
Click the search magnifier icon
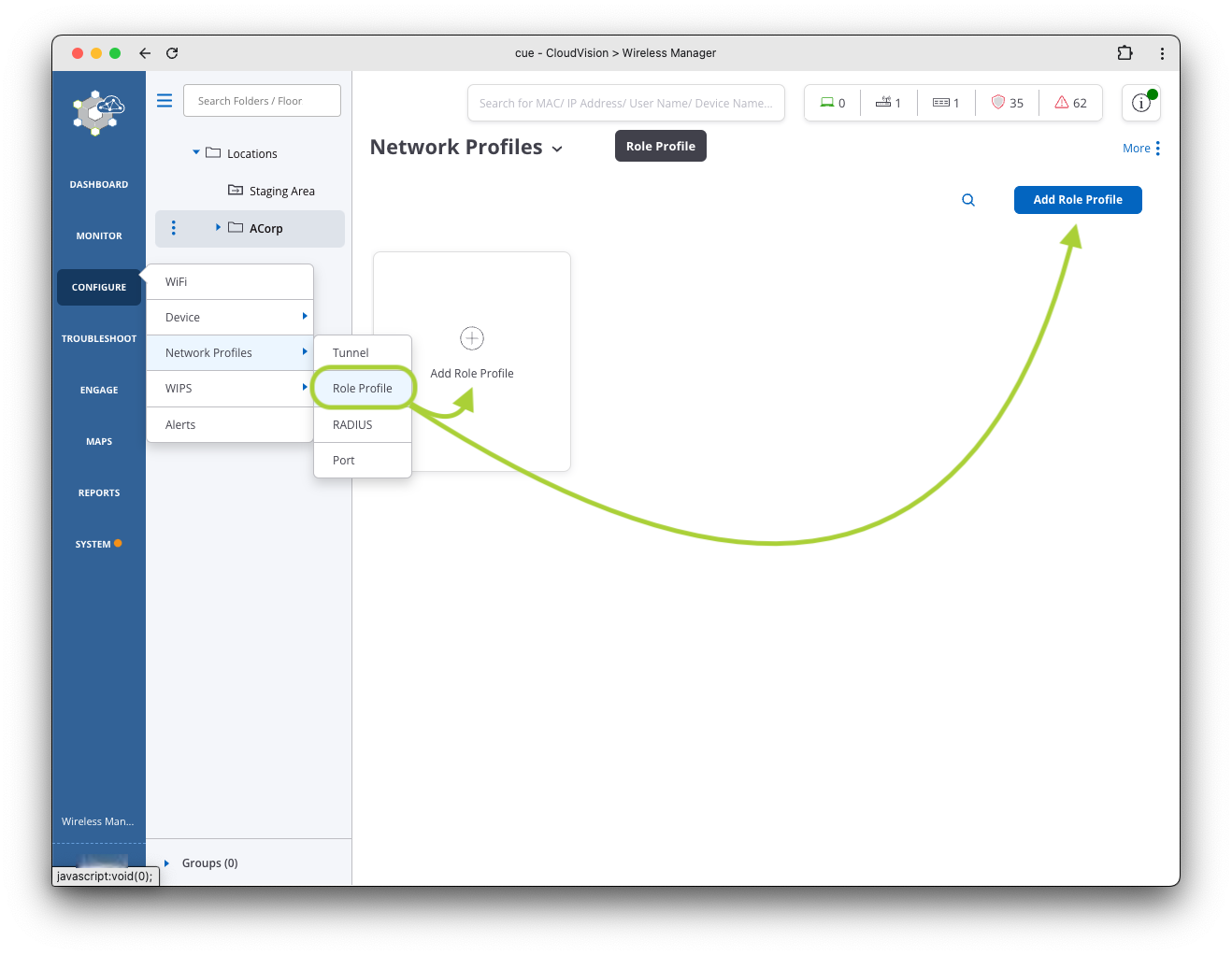click(968, 200)
